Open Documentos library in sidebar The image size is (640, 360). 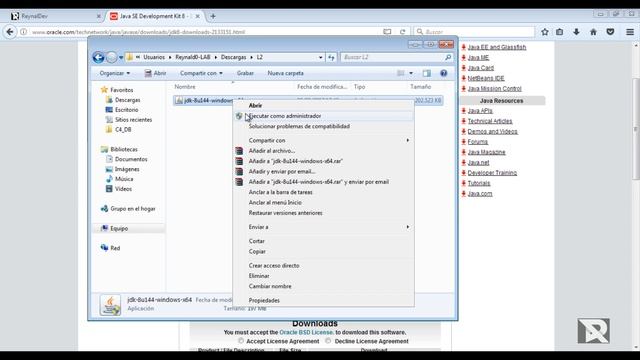point(131,159)
